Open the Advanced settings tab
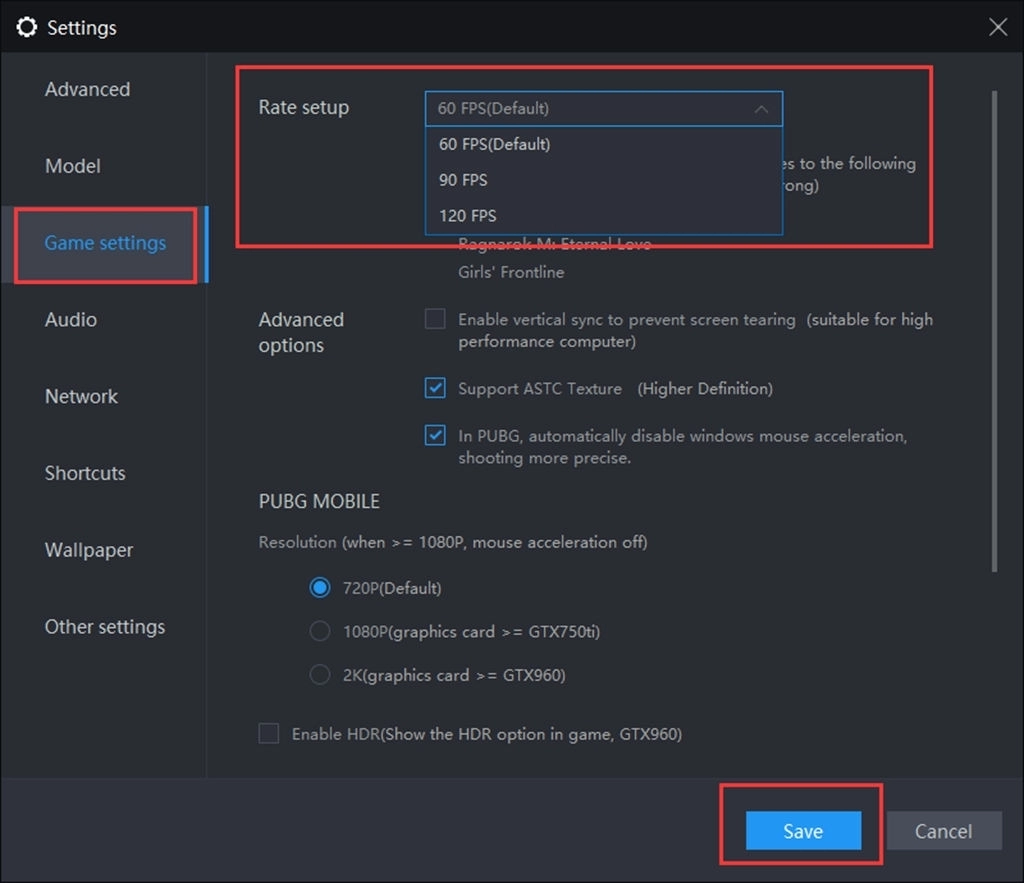 [x=88, y=89]
